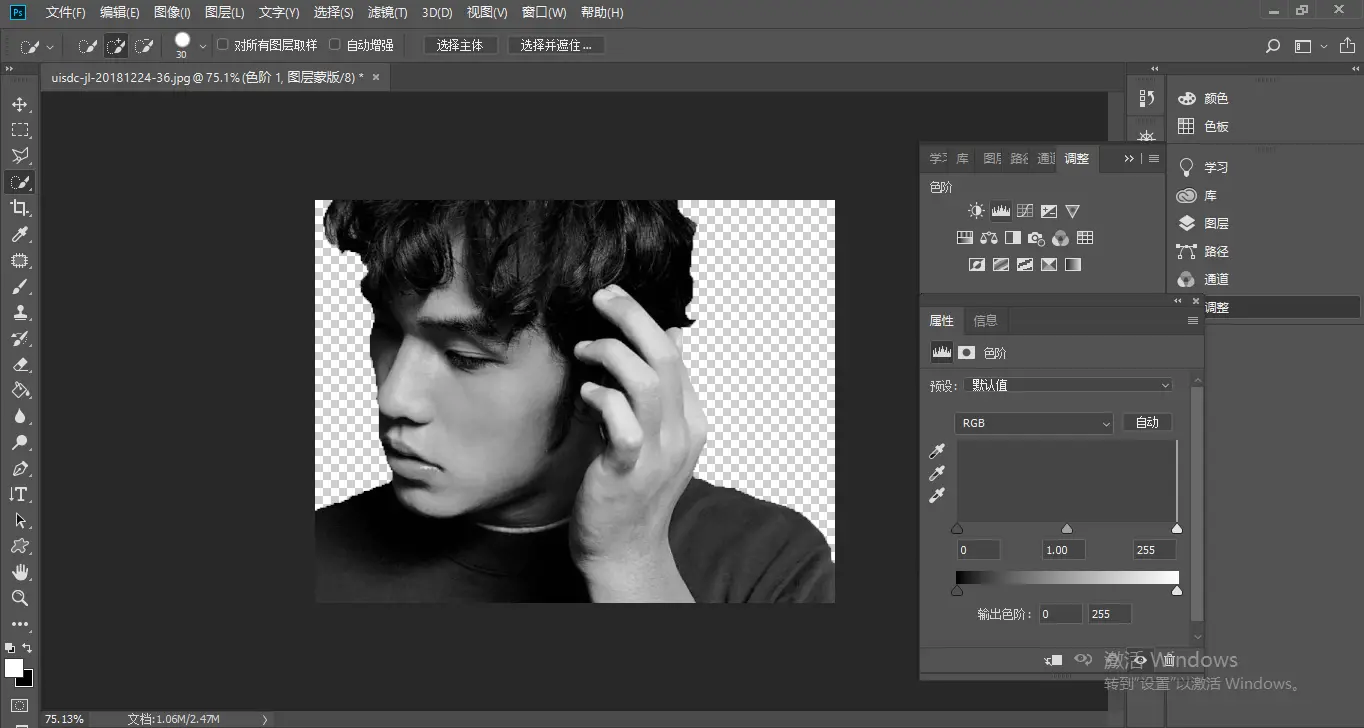The height and width of the screenshot is (728, 1364).
Task: Select the Polygonal Lasso tool
Action: (x=20, y=156)
